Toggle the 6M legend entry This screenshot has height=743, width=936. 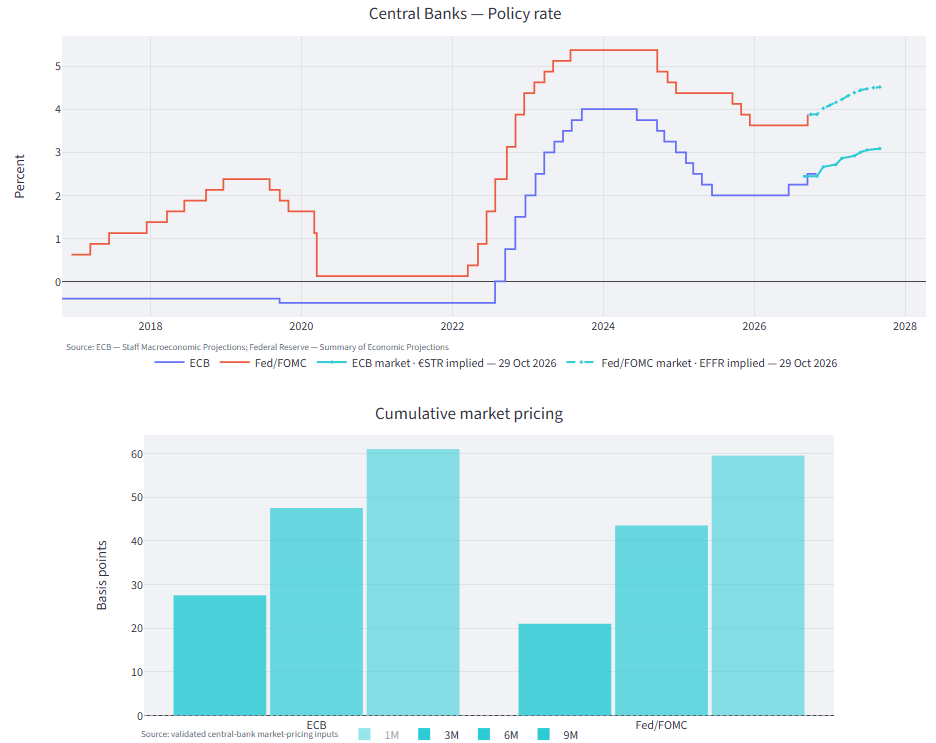point(498,735)
